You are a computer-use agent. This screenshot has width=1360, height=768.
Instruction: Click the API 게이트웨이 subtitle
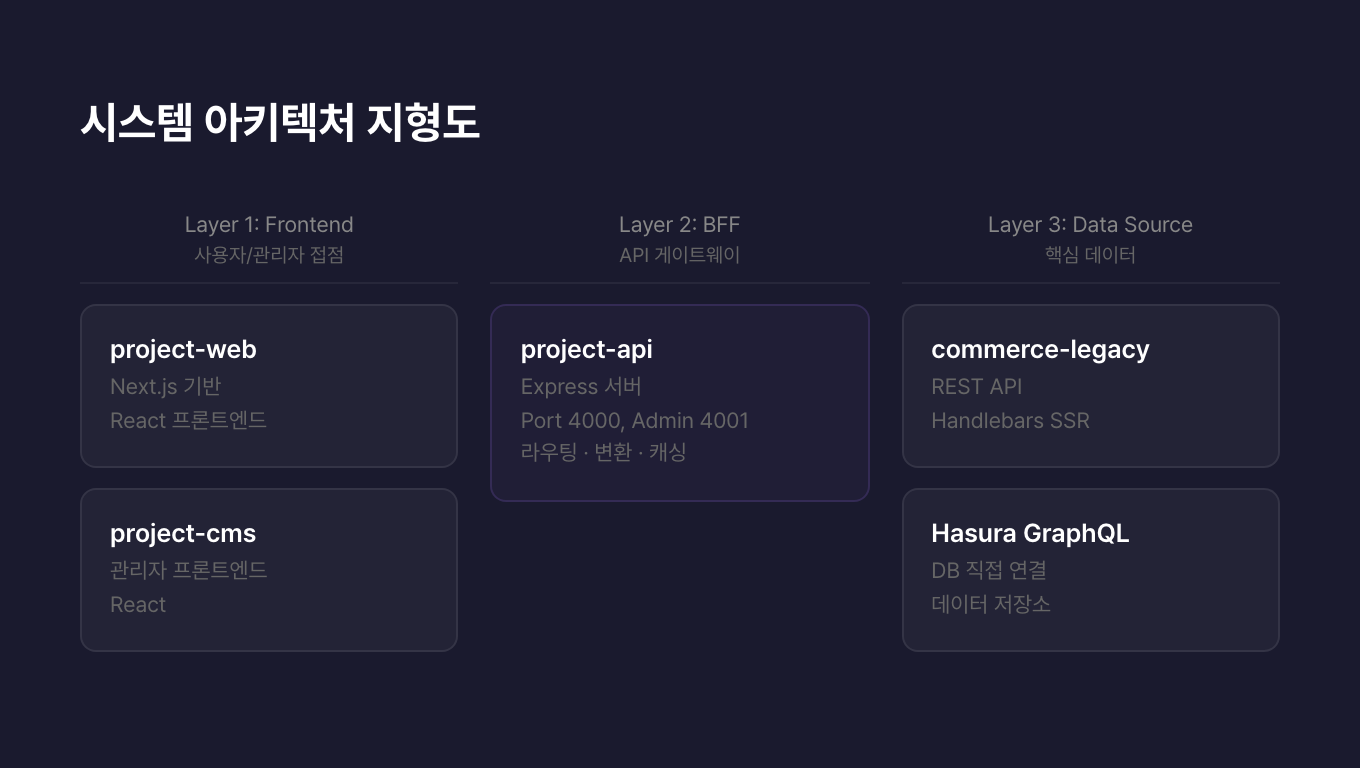679,255
